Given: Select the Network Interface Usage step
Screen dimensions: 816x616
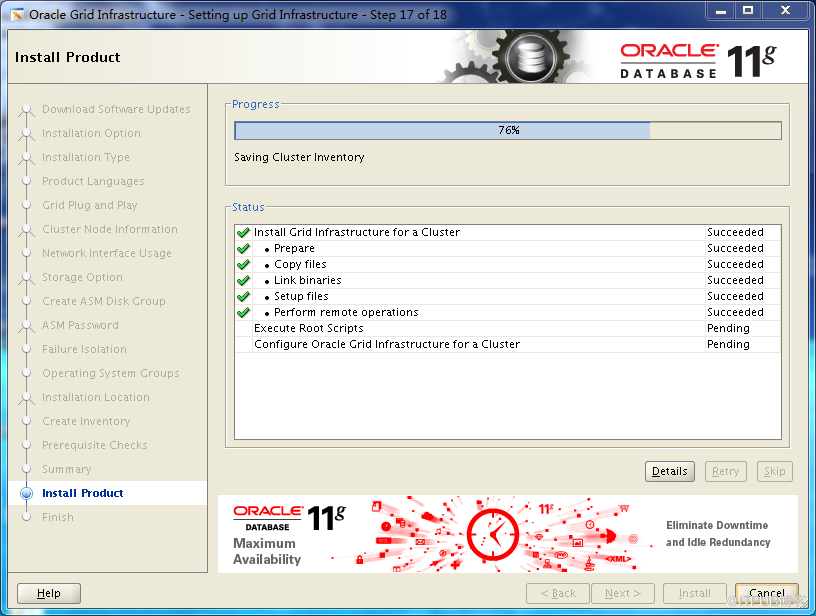Looking at the screenshot, I should point(107,253).
